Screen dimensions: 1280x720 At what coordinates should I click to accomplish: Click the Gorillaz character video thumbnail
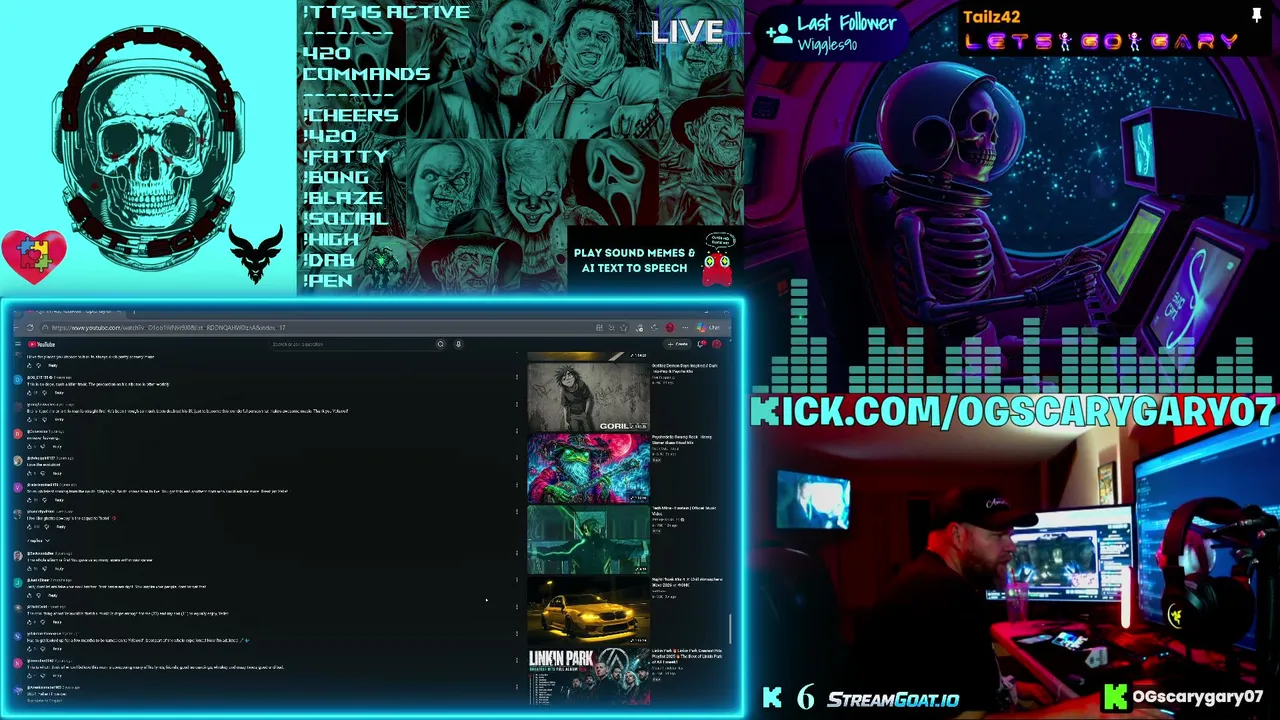[588, 397]
